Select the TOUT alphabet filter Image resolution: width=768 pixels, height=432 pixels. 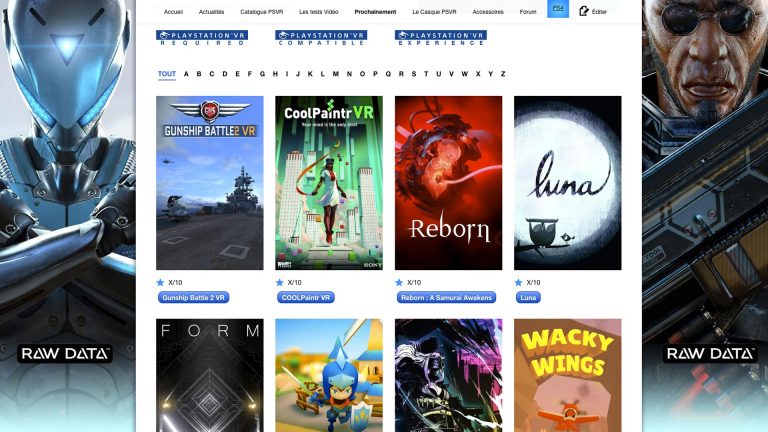click(167, 74)
